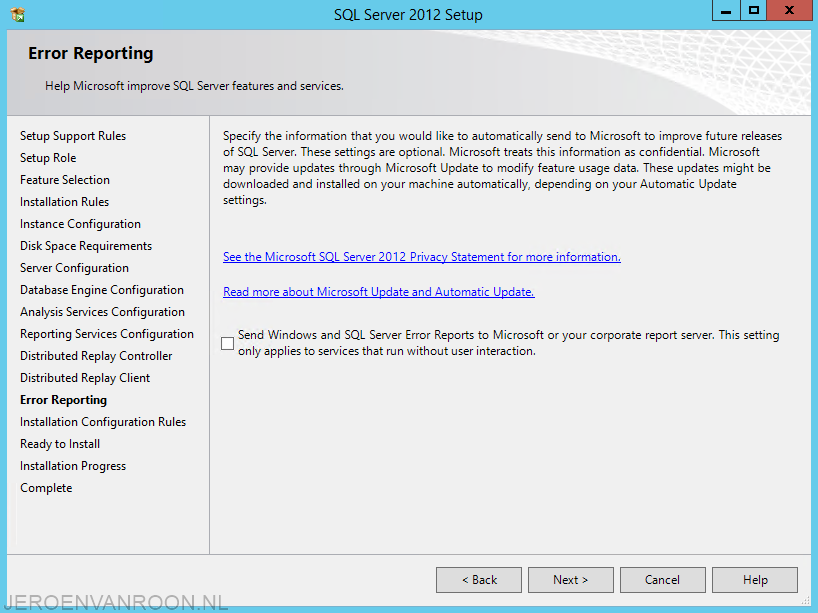Viewport: 818px width, 613px height.
Task: Select the Installation Progress step
Action: 73,466
